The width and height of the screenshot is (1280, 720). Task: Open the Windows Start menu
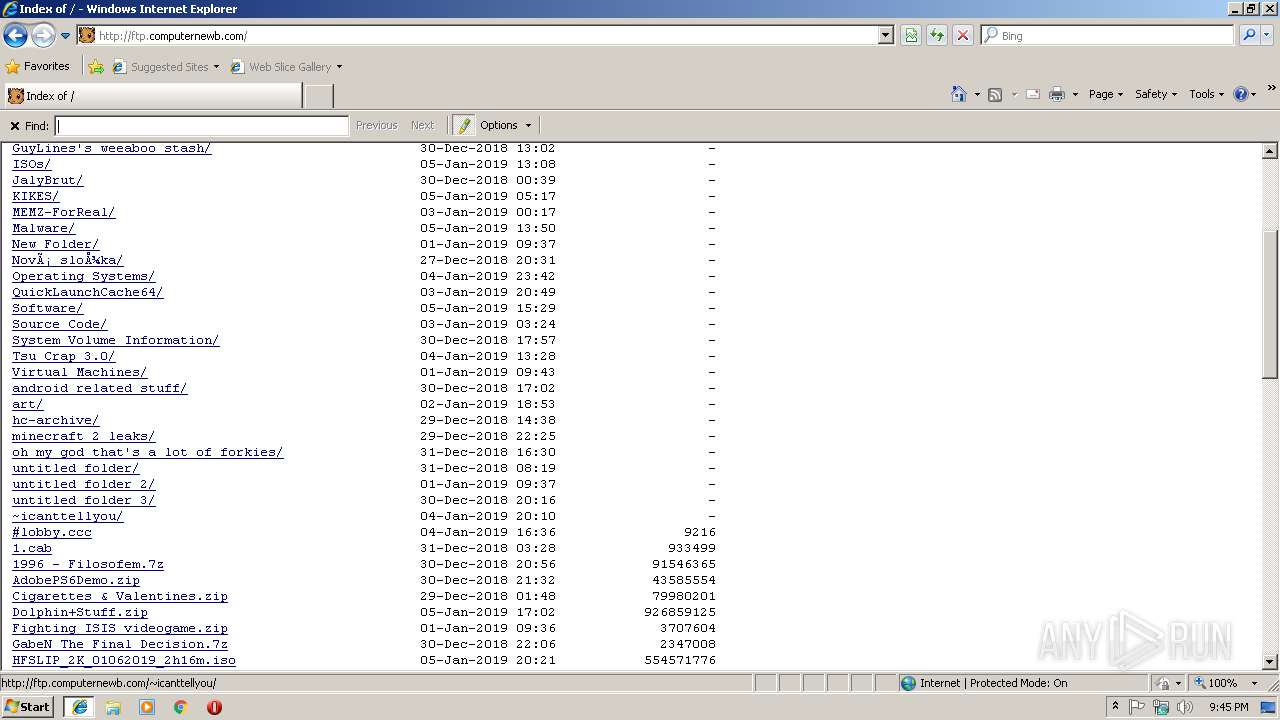[28, 707]
